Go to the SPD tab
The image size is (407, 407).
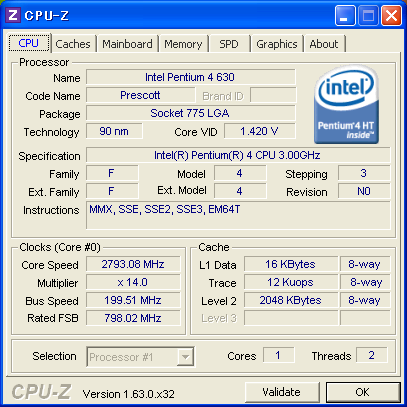[229, 44]
